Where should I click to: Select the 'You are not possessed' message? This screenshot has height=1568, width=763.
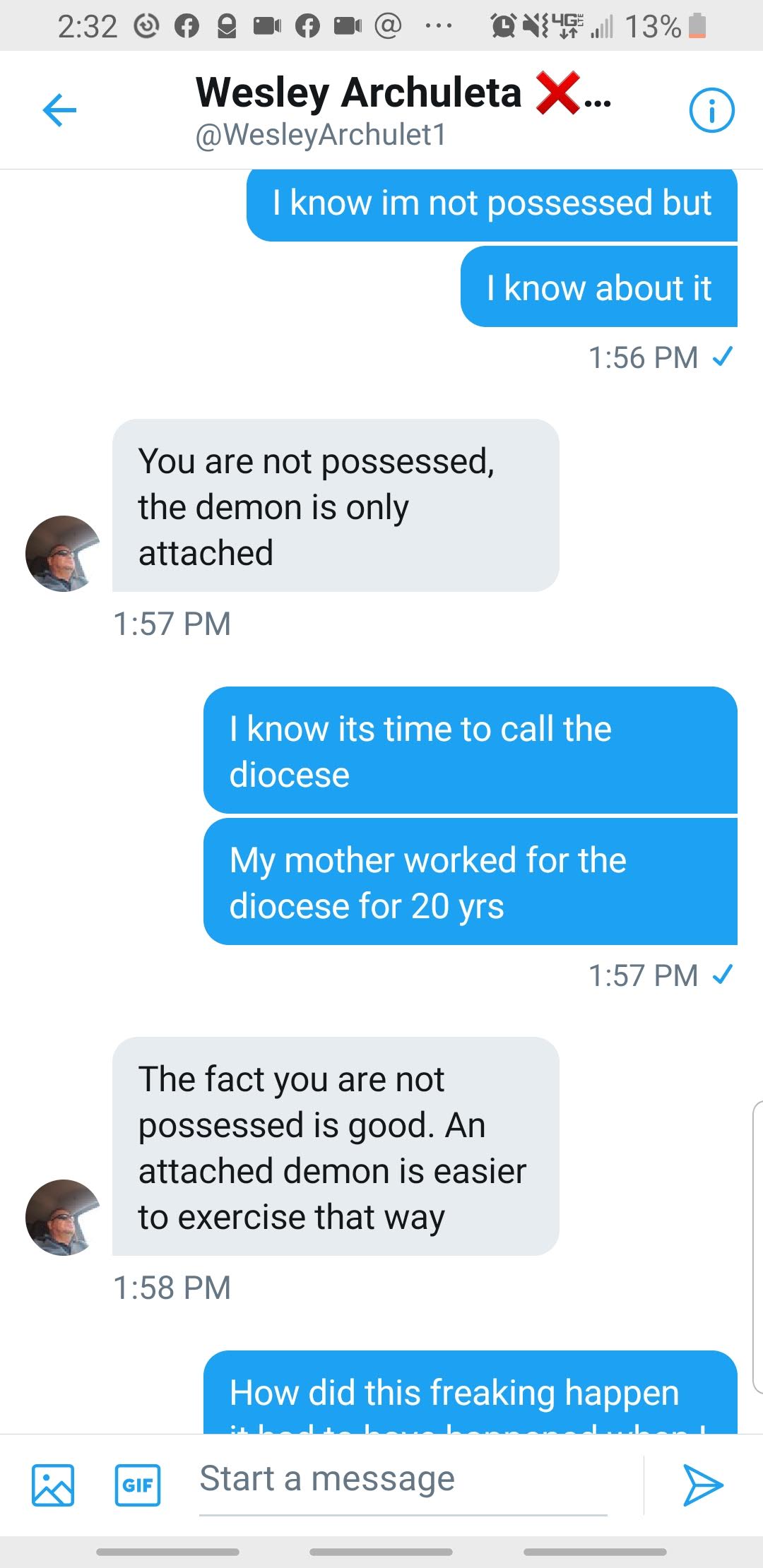[x=336, y=506]
